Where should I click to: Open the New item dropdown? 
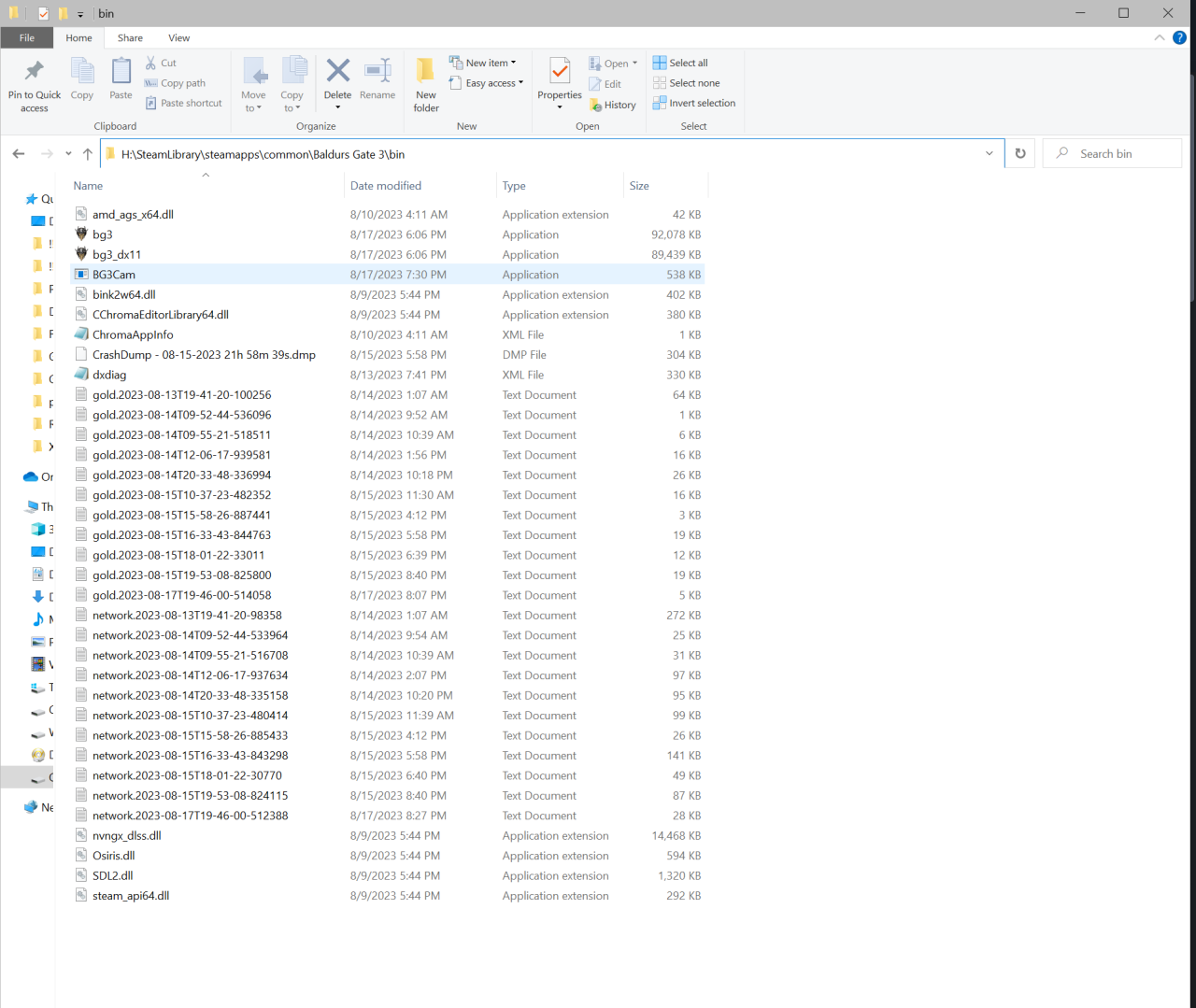pos(483,63)
